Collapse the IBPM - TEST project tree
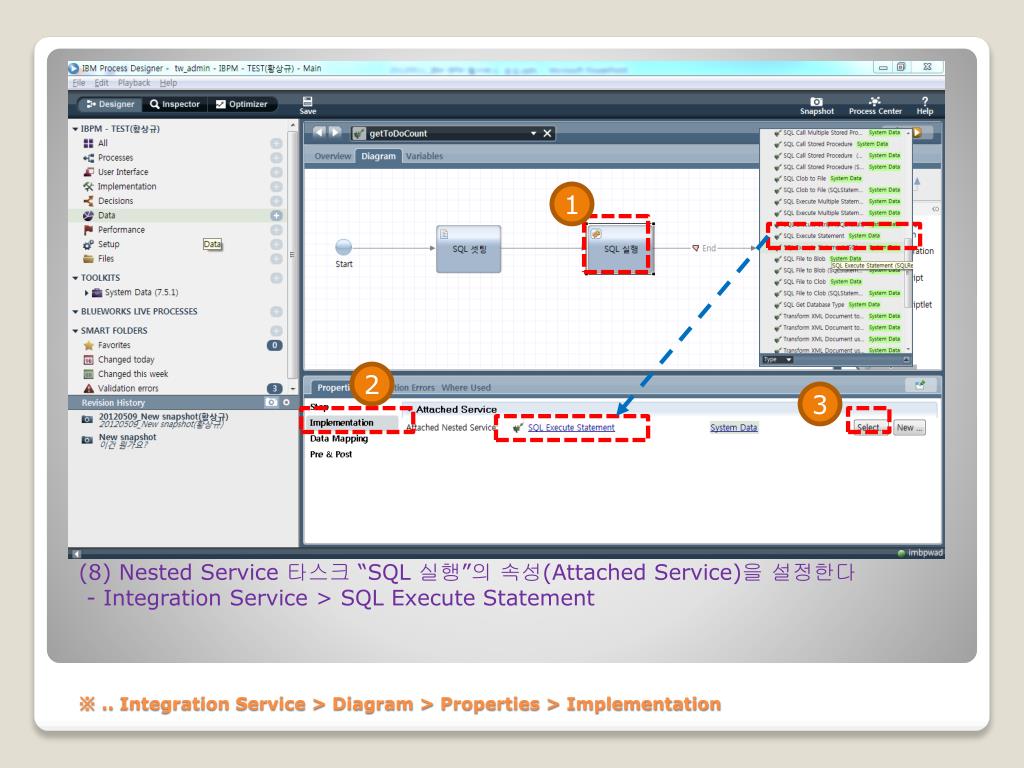Image resolution: width=1024 pixels, height=768 pixels. pyautogui.click(x=75, y=129)
